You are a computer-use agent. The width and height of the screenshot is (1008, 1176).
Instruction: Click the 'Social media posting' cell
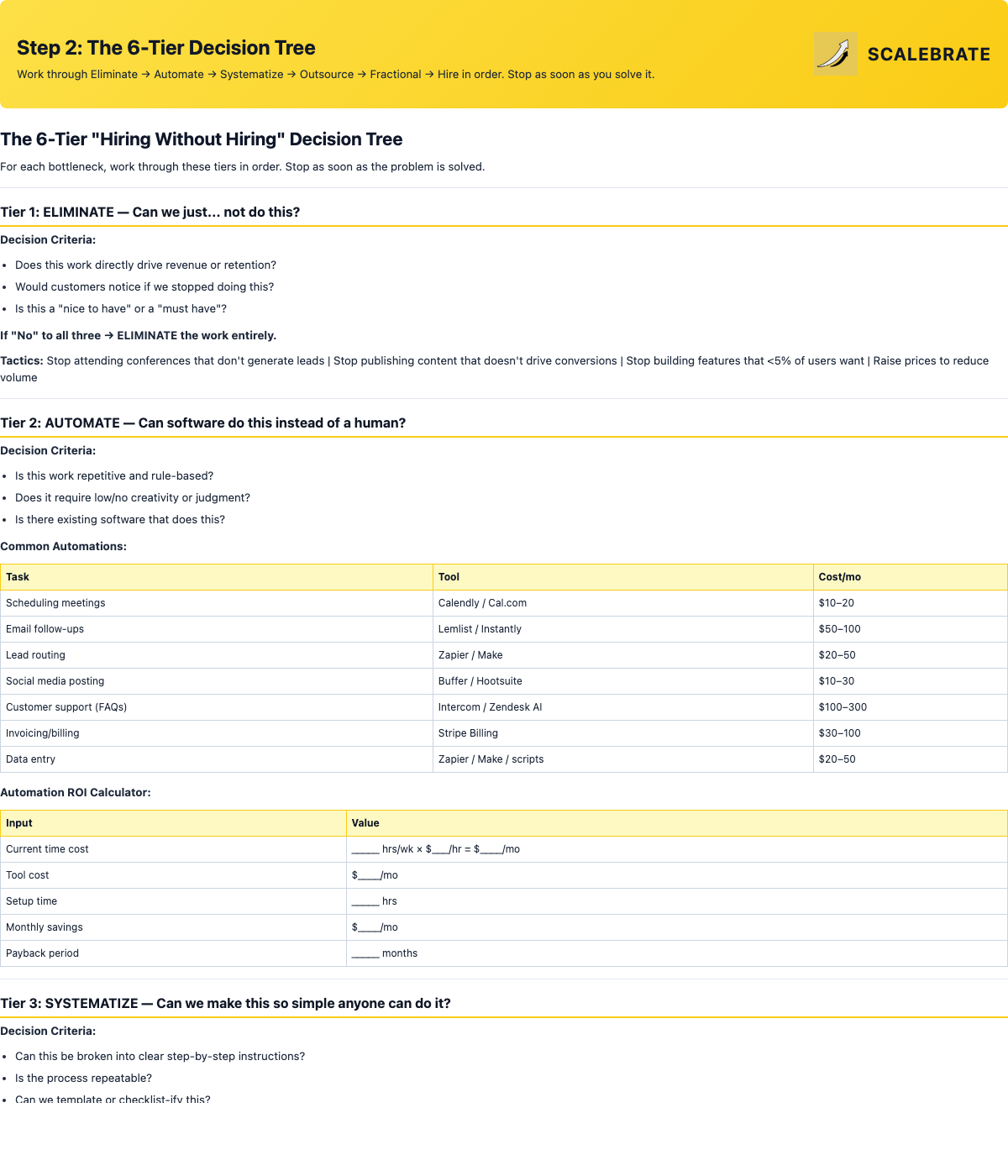217,681
